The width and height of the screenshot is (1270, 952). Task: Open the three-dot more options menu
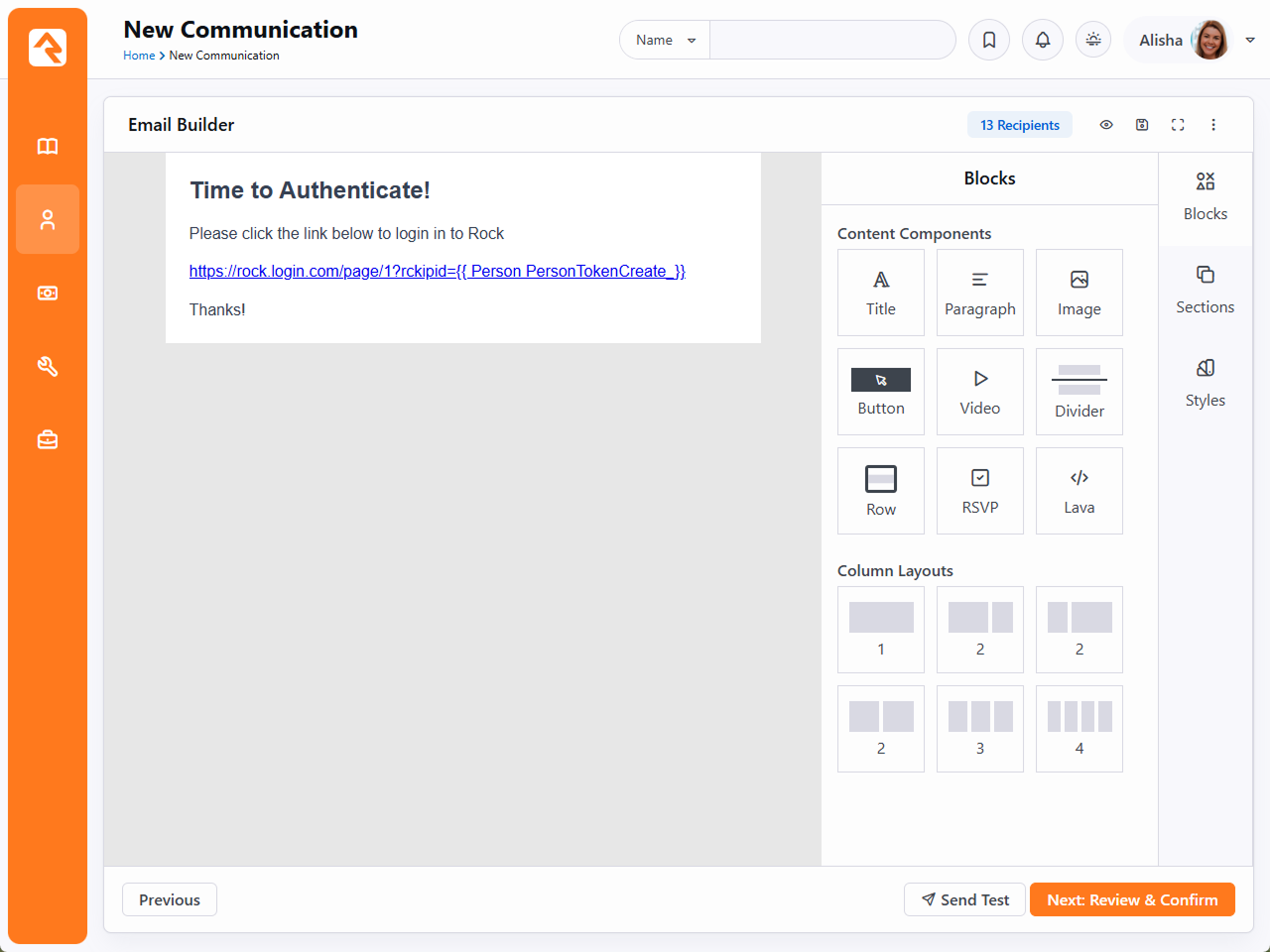1213,125
